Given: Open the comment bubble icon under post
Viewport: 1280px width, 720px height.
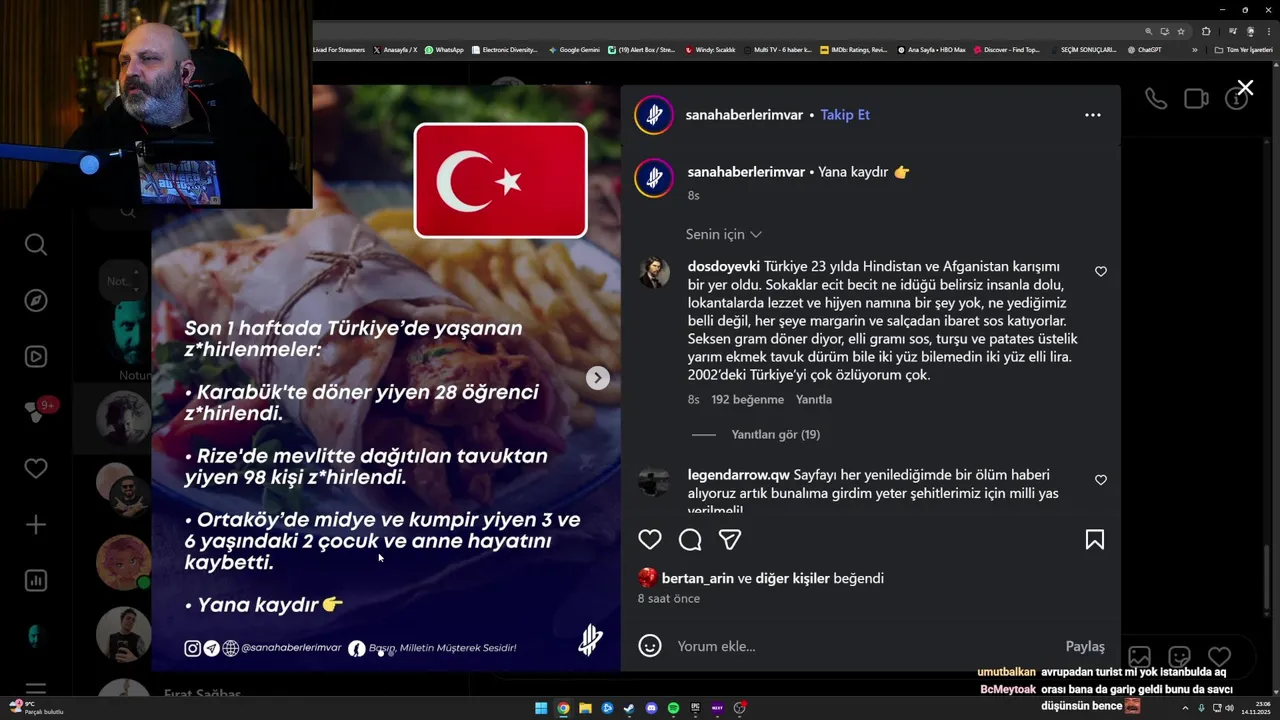Looking at the screenshot, I should click(690, 540).
